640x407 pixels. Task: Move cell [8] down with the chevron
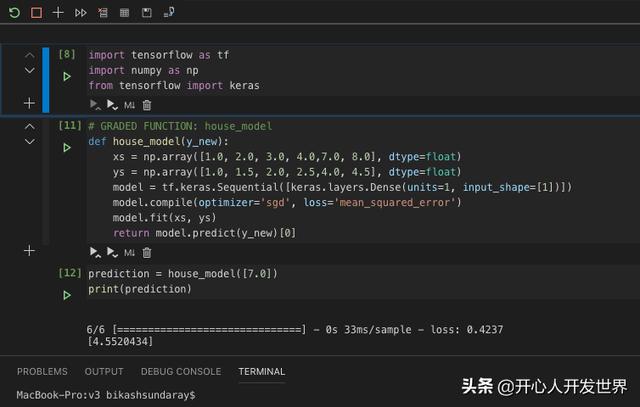point(29,70)
